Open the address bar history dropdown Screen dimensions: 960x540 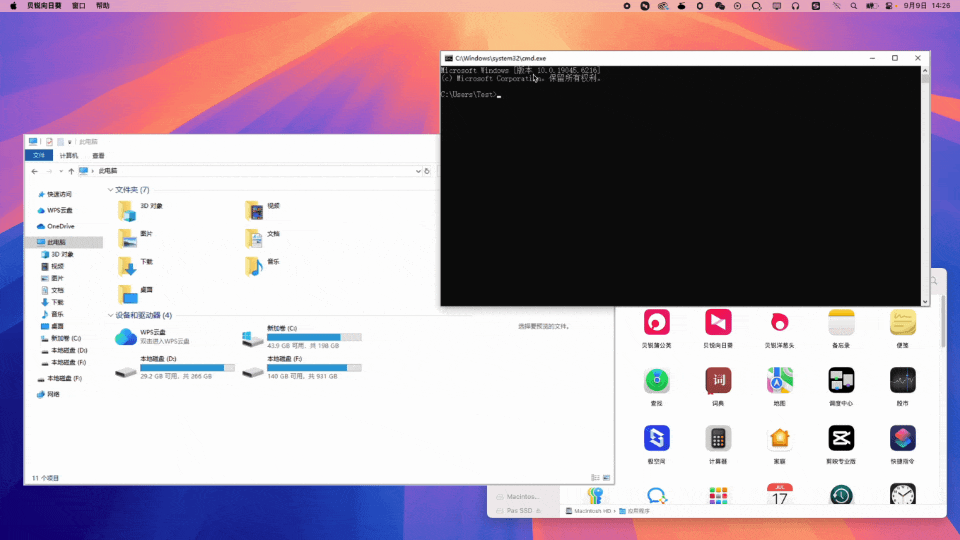coord(416,172)
